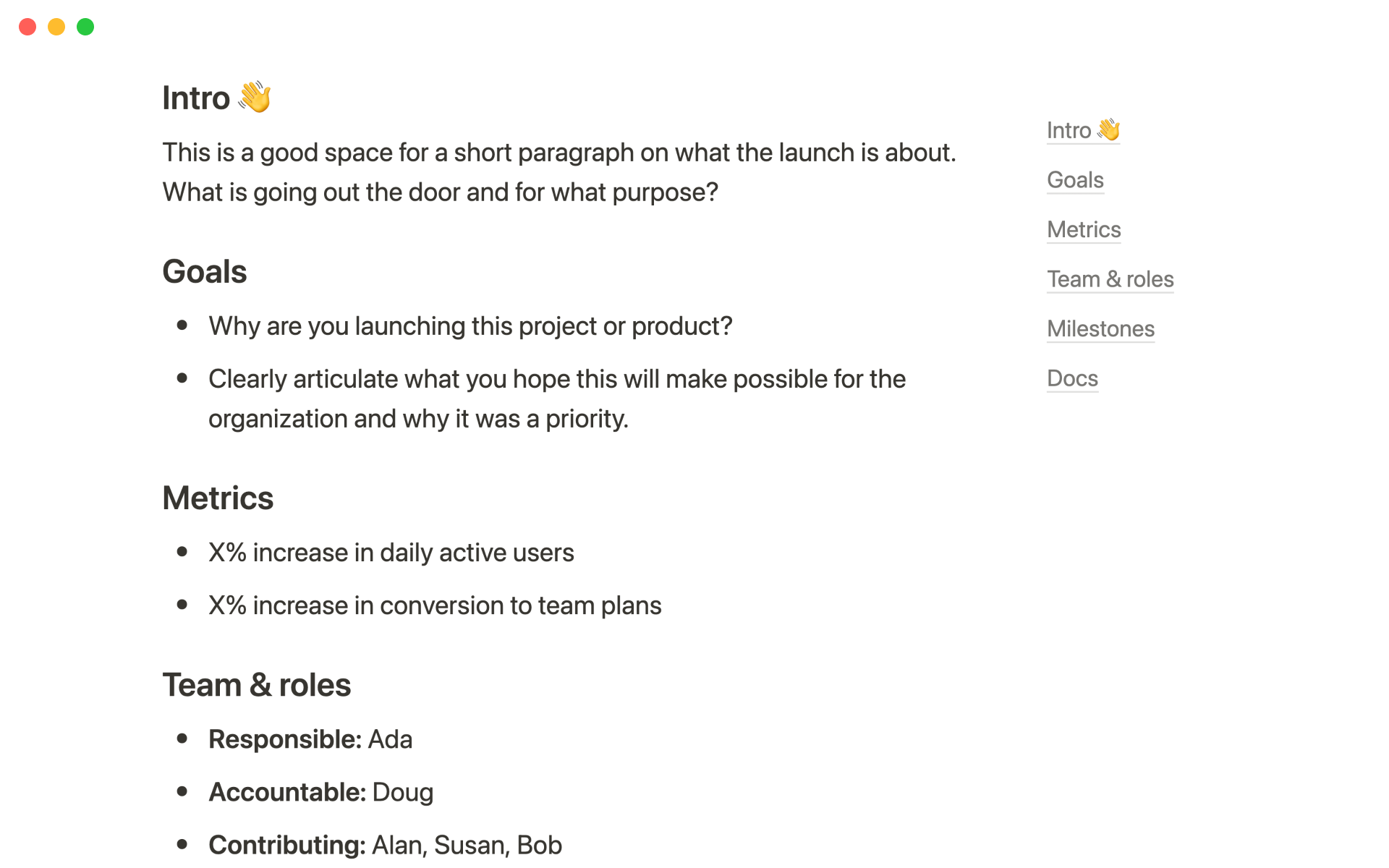Click the conversion to team plans bullet

pos(435,605)
